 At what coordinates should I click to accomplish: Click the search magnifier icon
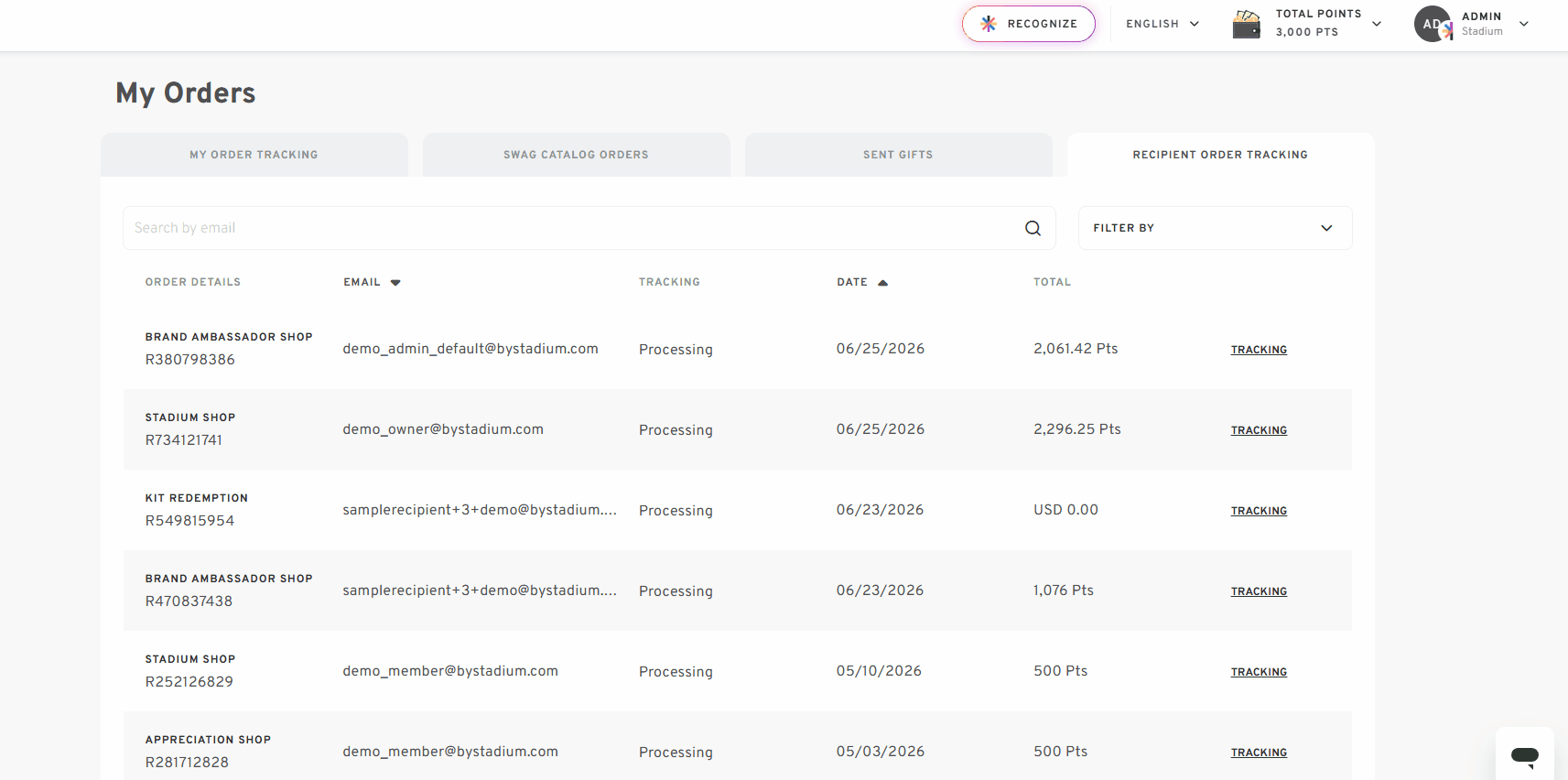pos(1033,228)
